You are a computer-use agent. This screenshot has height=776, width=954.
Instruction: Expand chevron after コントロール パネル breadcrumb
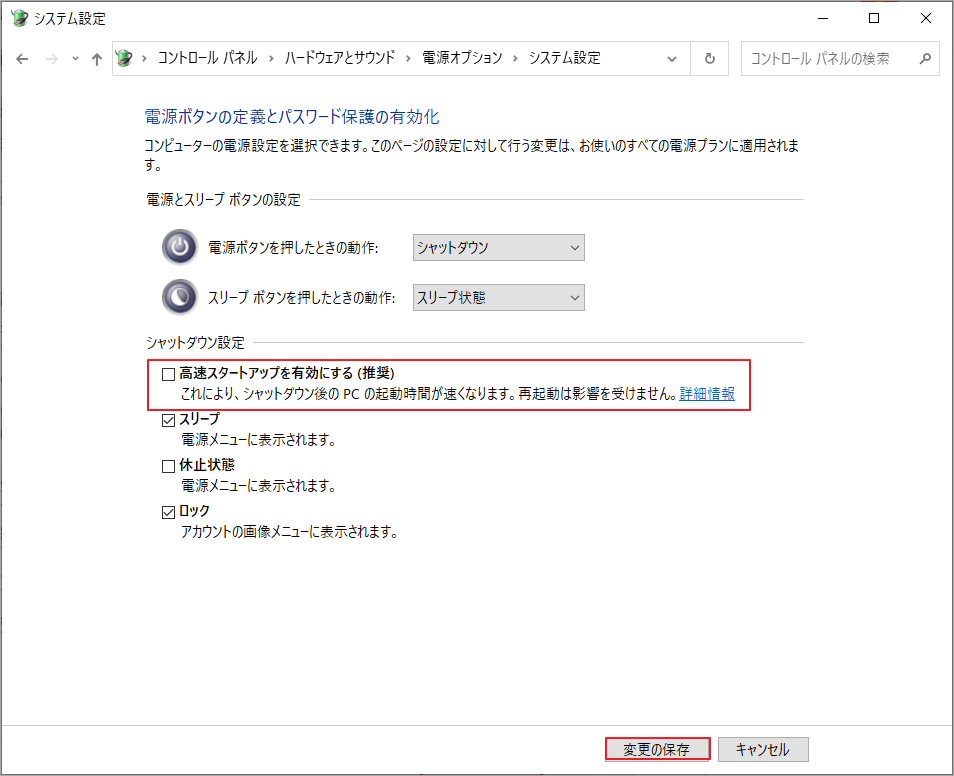point(271,58)
